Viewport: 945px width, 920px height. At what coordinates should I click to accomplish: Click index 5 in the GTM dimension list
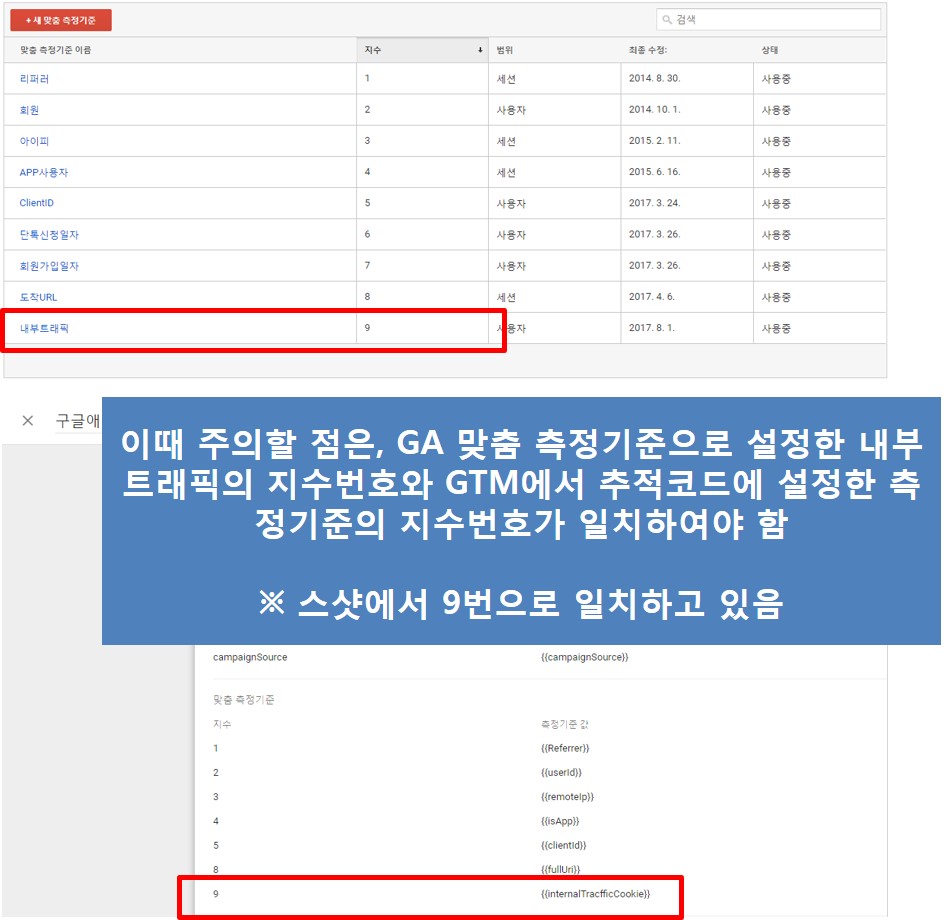[x=216, y=845]
